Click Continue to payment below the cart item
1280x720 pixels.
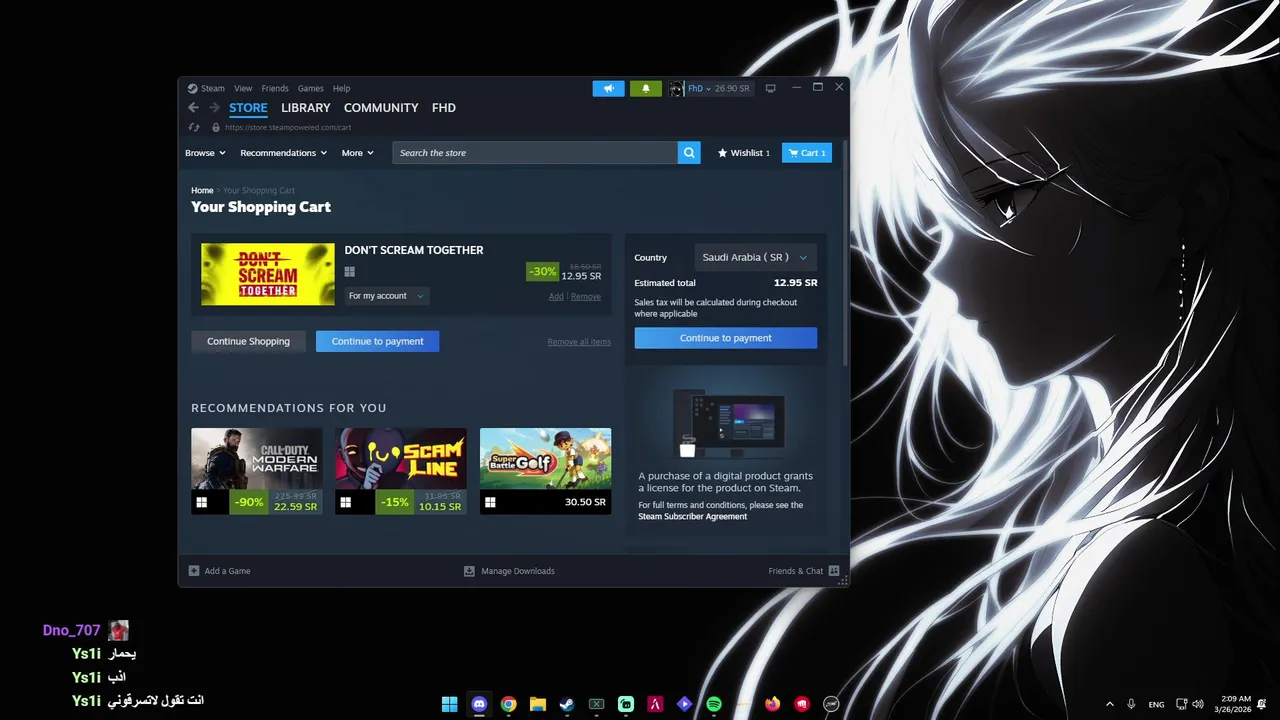point(377,341)
